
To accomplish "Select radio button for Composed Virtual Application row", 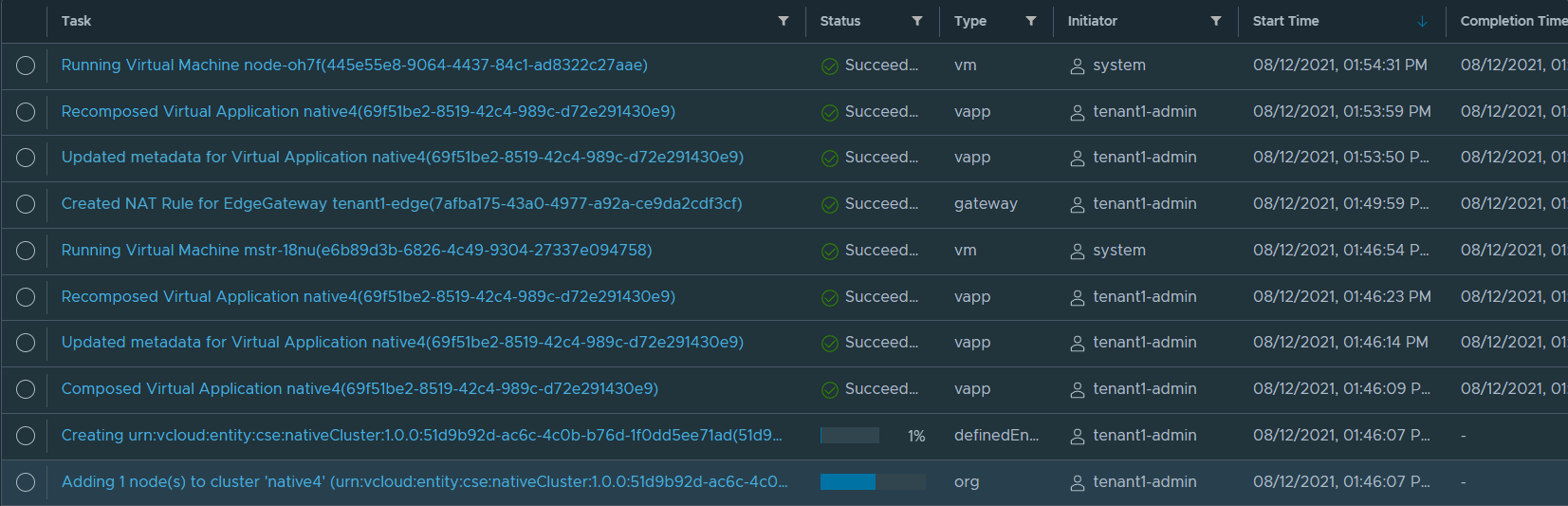I will click(26, 389).
